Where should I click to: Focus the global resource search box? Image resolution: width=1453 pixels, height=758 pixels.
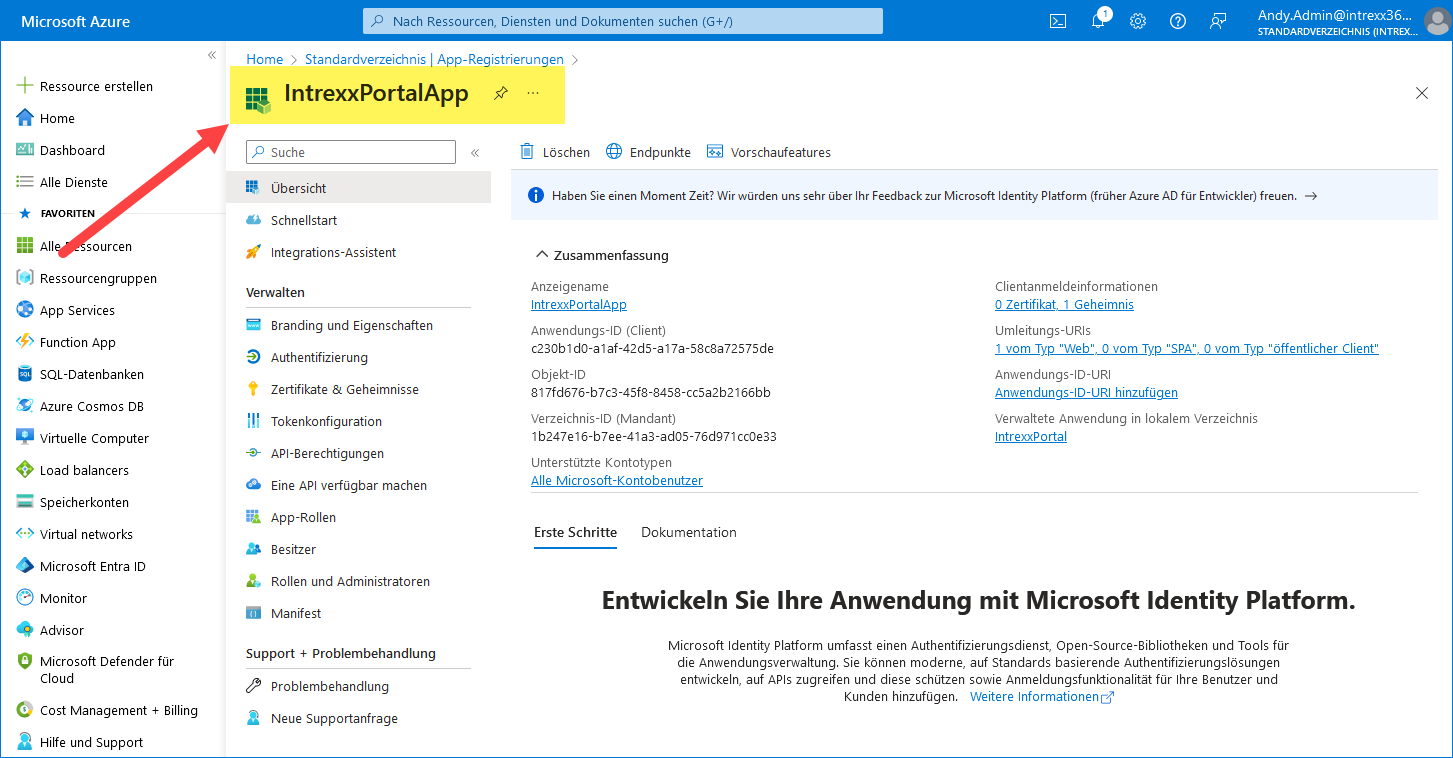coord(622,21)
